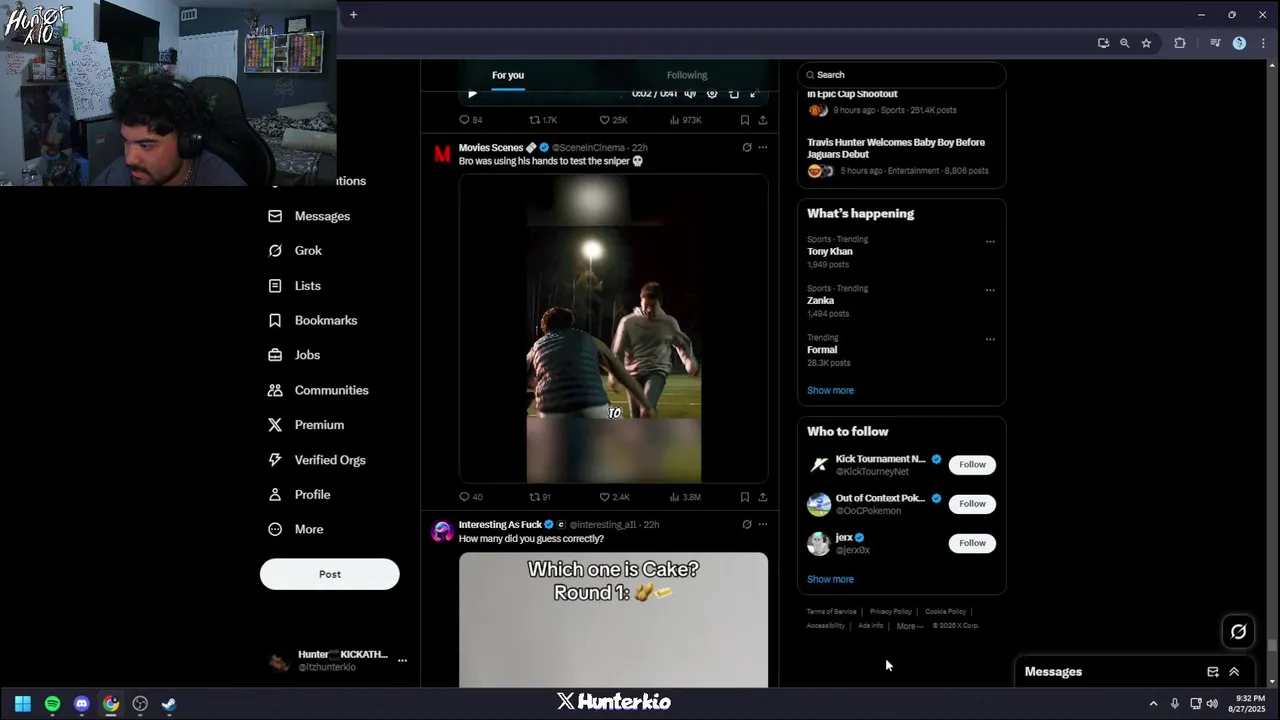Open account menu dots beside Hunter KICKATH

tap(402, 660)
